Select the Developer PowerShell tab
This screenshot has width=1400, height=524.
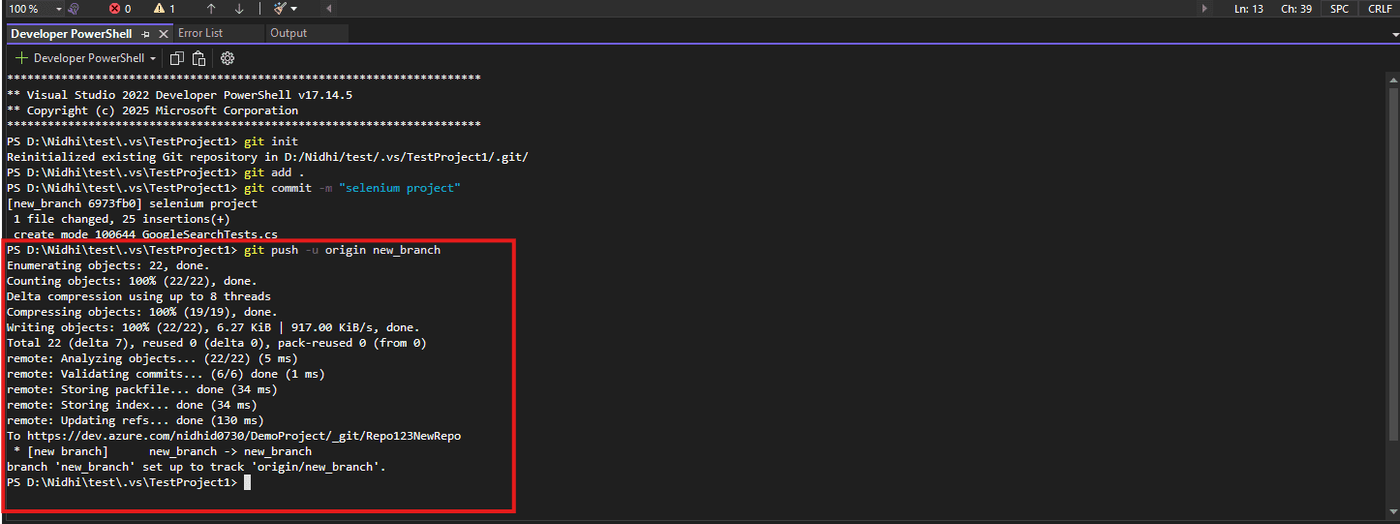(x=71, y=33)
